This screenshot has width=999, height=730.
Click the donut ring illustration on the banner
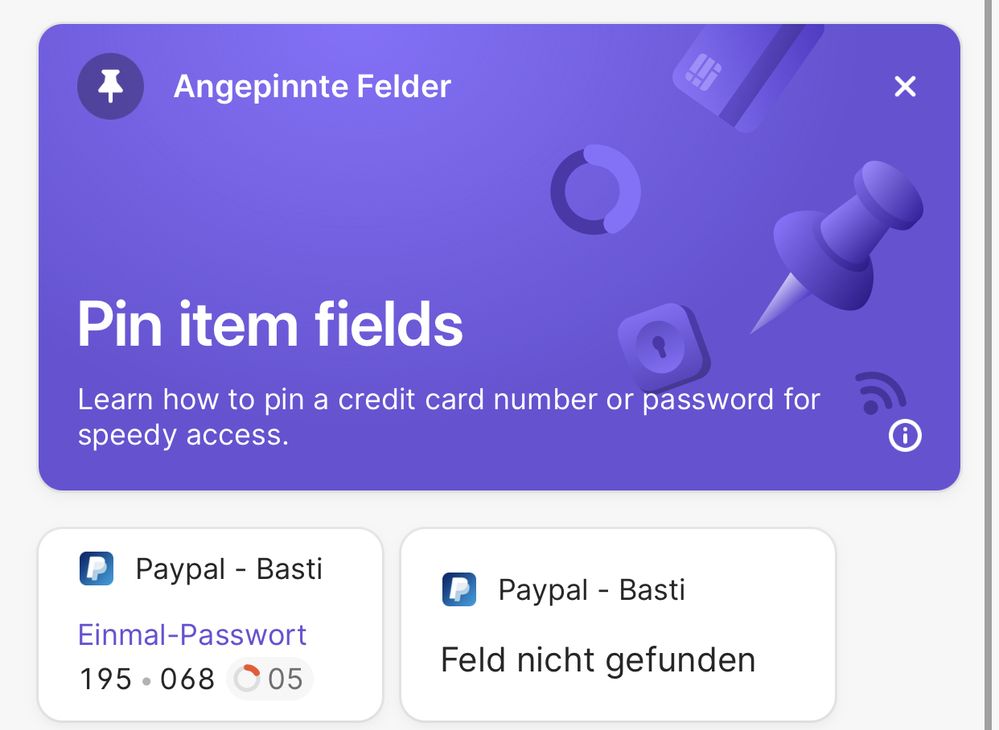click(596, 190)
